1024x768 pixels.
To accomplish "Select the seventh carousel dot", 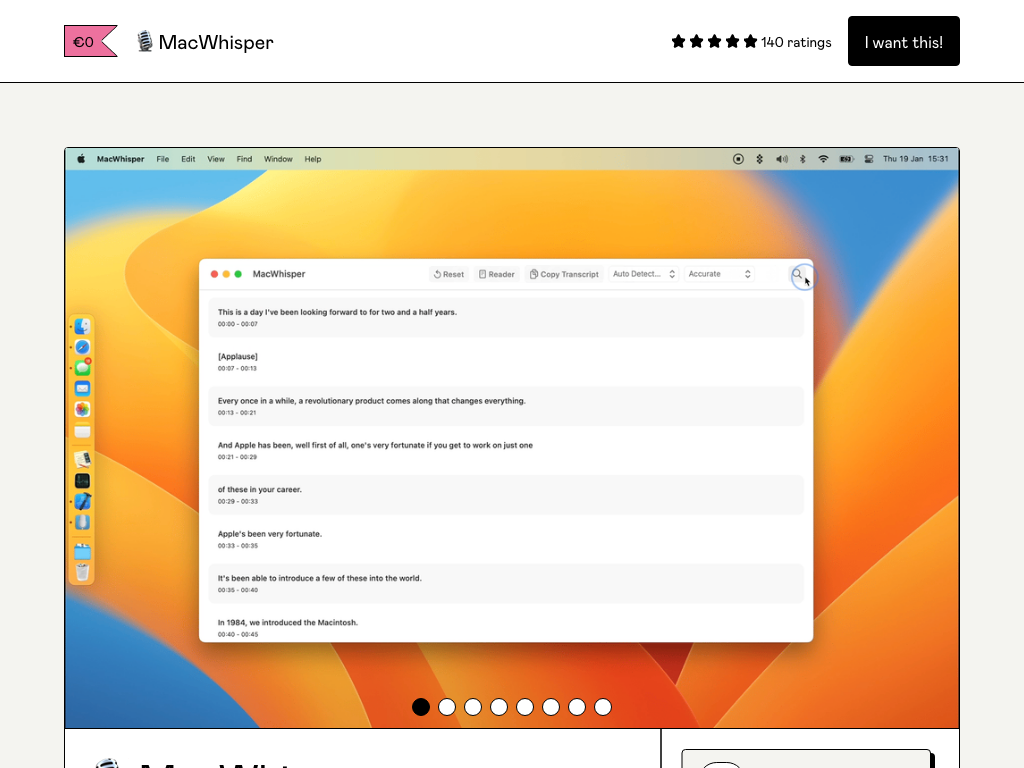I will (x=577, y=707).
